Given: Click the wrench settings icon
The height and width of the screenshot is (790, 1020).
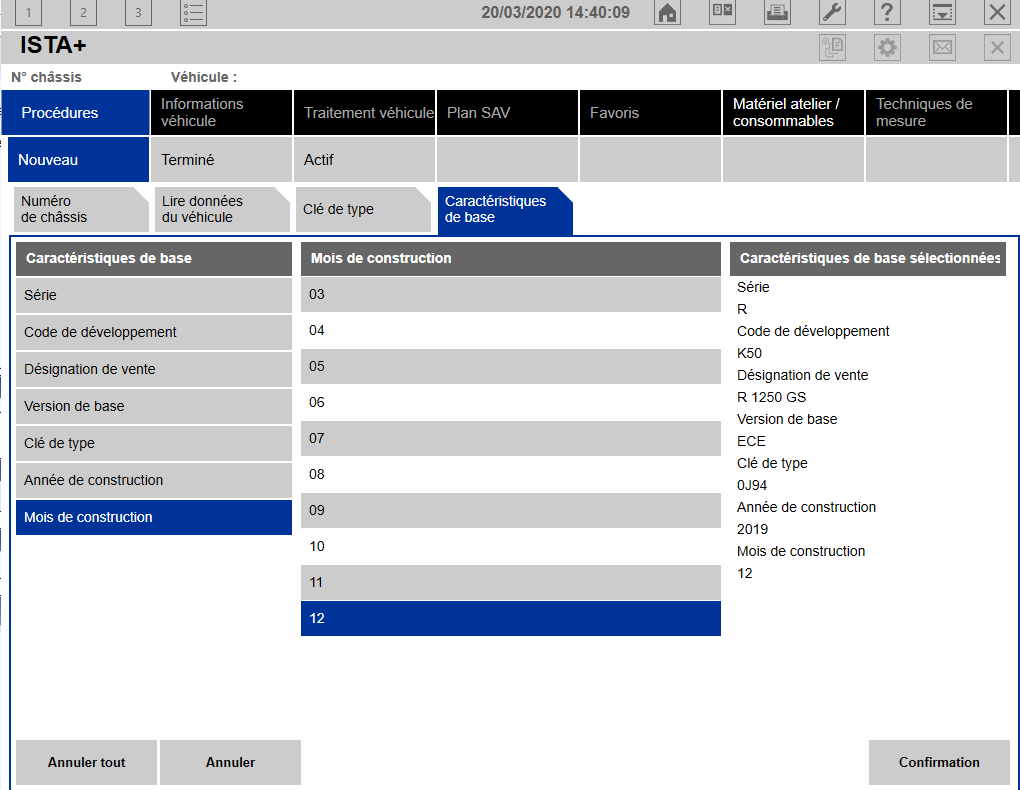Looking at the screenshot, I should (x=832, y=13).
